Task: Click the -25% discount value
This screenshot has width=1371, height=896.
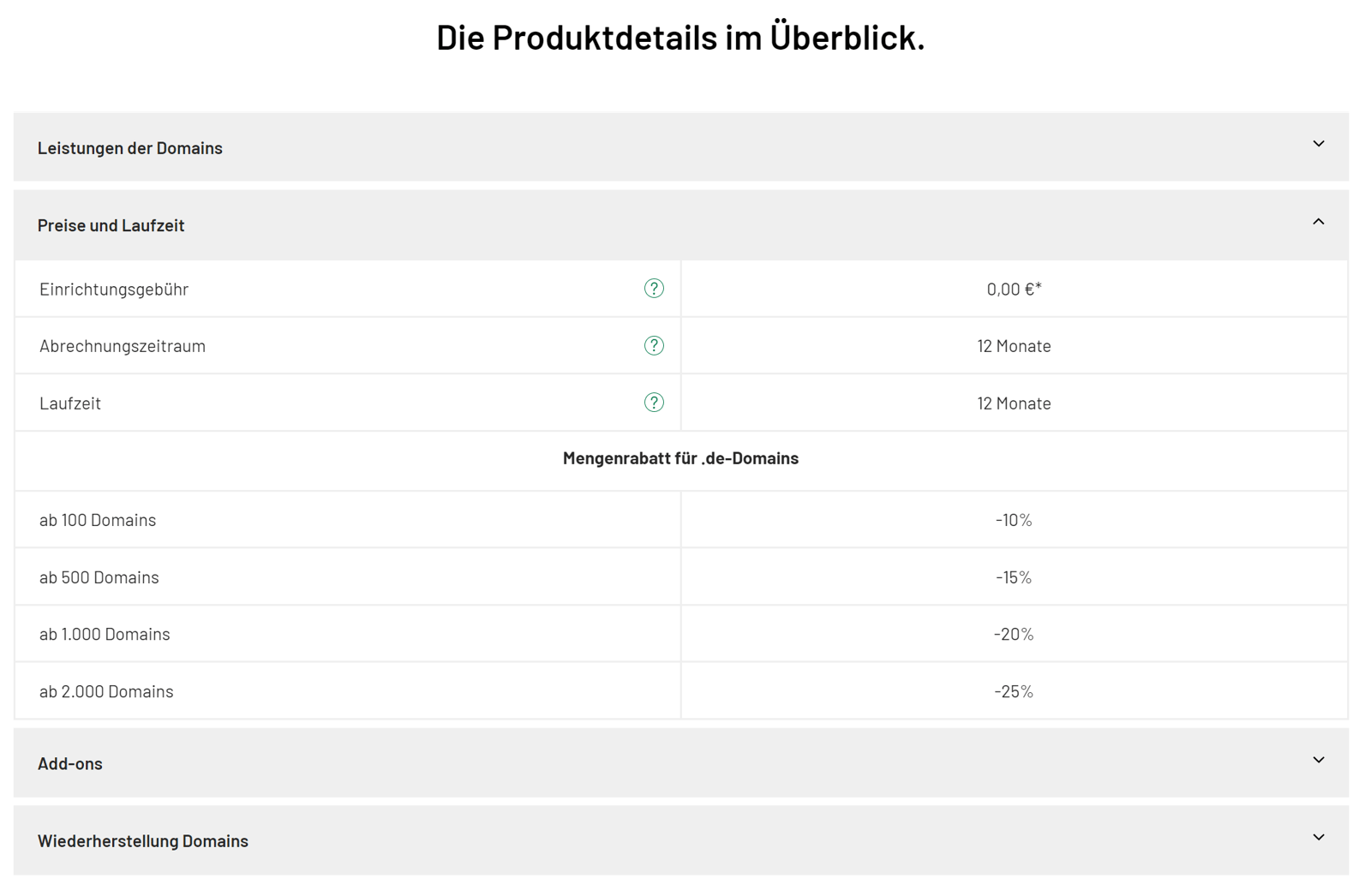Action: click(1014, 691)
